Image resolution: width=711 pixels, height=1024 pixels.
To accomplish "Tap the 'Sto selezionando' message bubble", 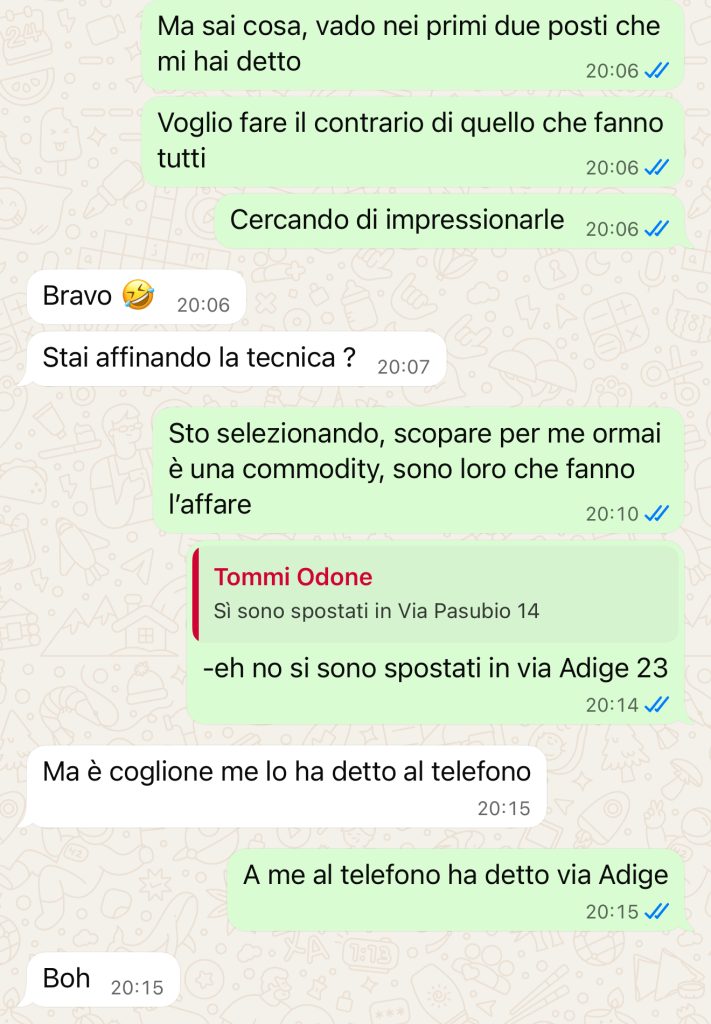I will pyautogui.click(x=419, y=470).
